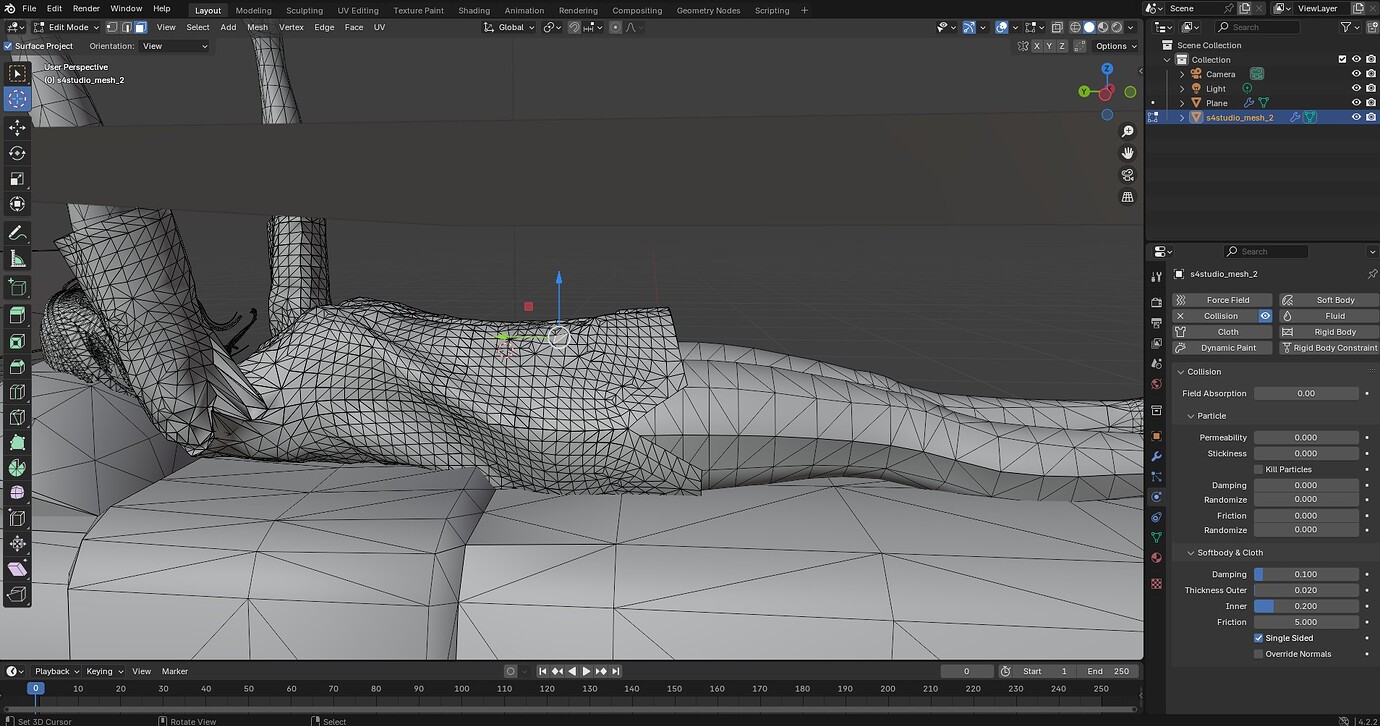Click the Fluid physics button

point(1329,316)
